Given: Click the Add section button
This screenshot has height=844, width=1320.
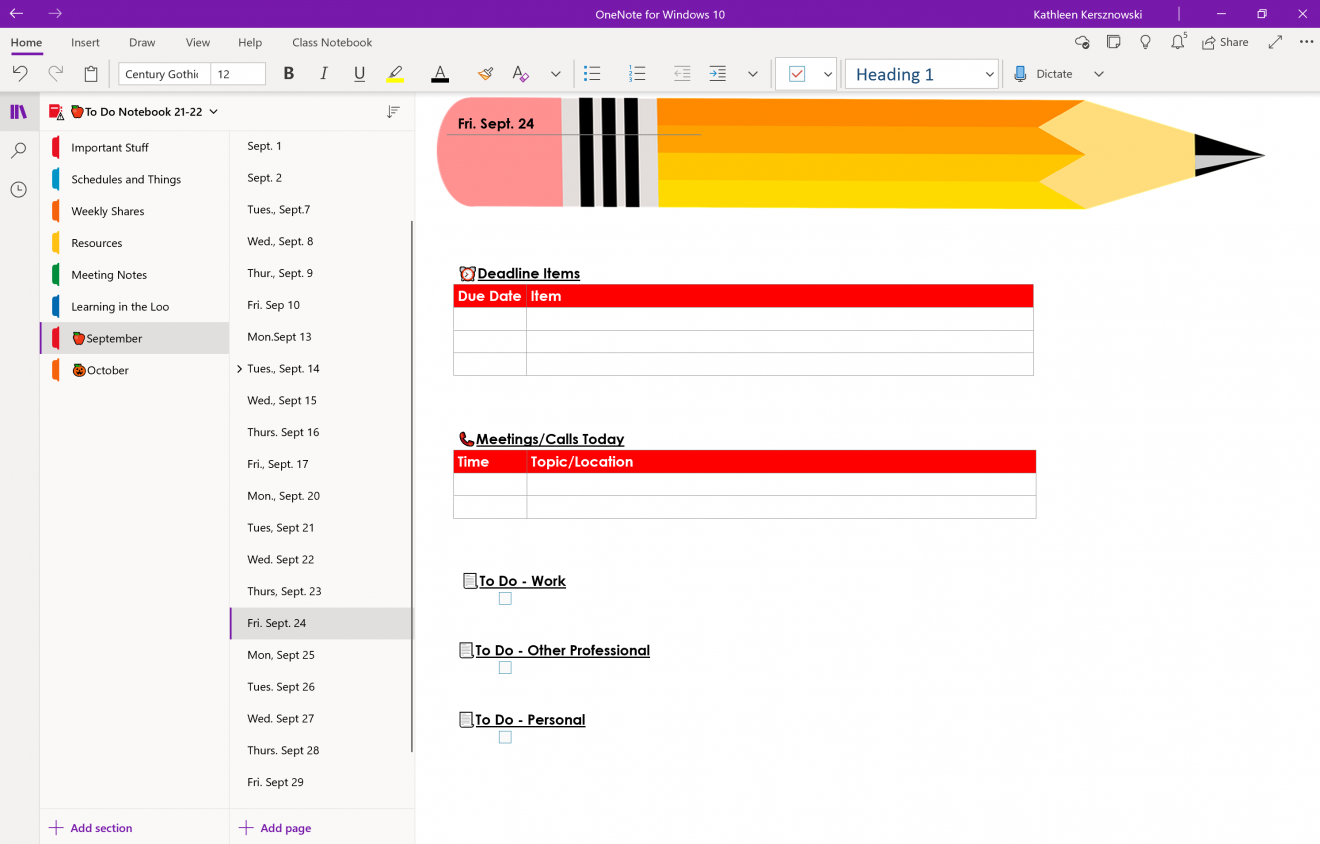Looking at the screenshot, I should pos(90,828).
